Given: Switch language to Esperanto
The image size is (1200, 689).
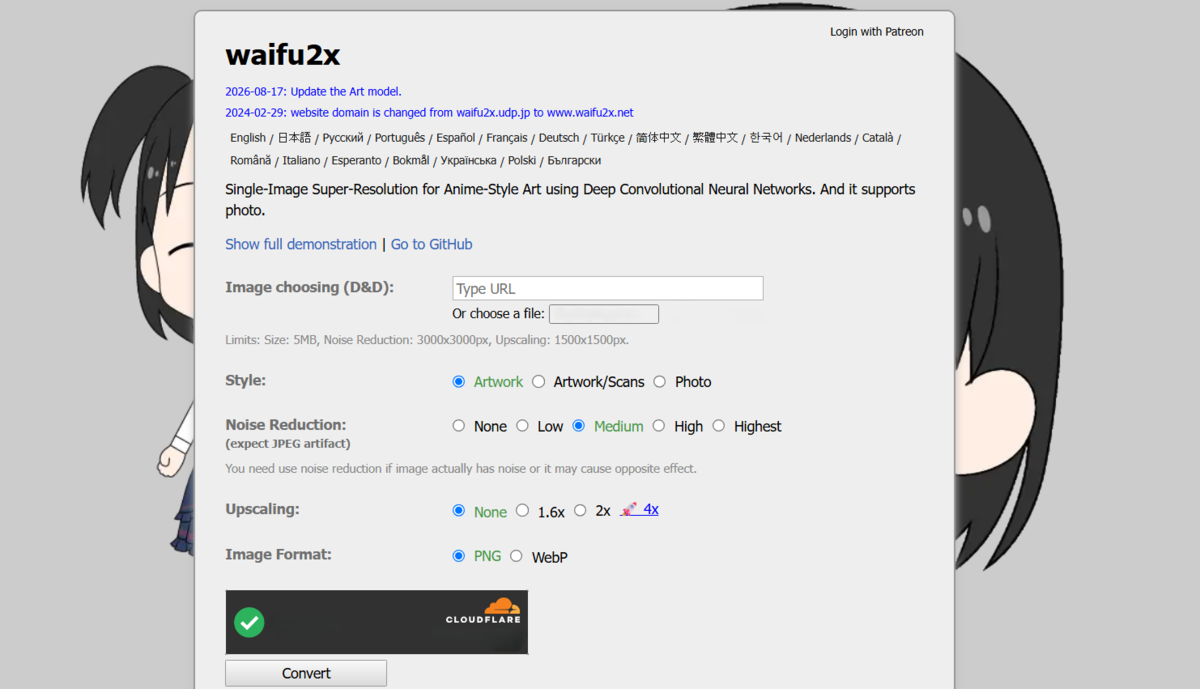Looking at the screenshot, I should 356,160.
